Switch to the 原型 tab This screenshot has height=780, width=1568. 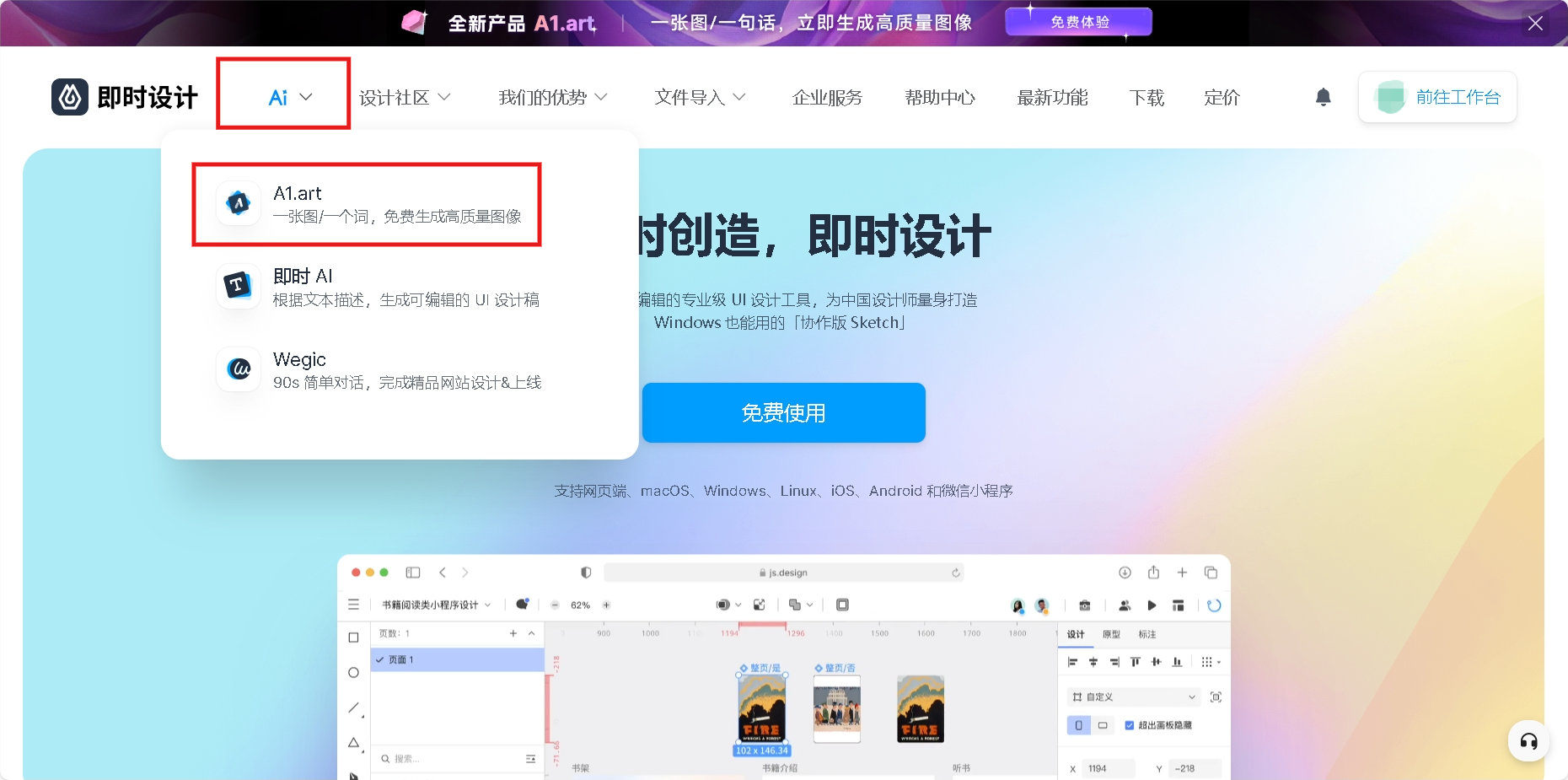click(1111, 634)
